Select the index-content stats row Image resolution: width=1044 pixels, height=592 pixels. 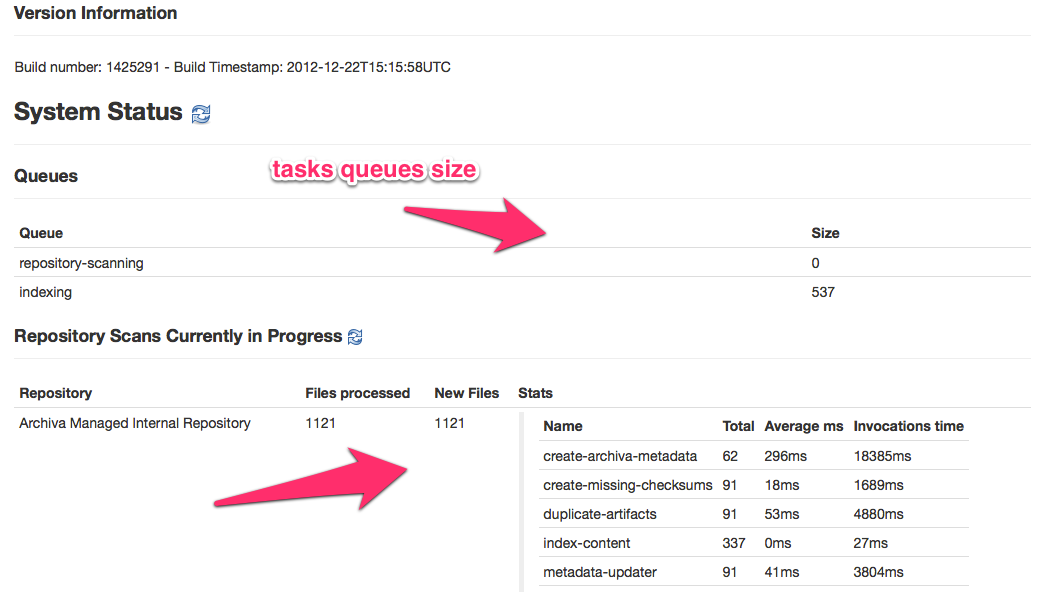tap(587, 543)
